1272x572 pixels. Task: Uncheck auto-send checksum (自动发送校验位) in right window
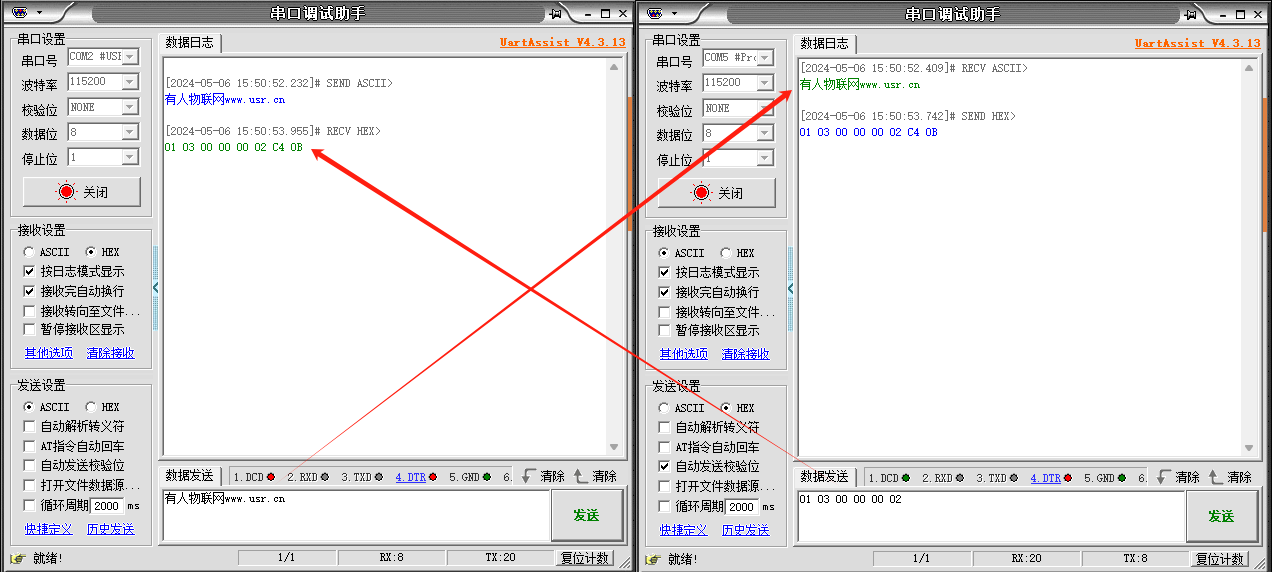[664, 466]
